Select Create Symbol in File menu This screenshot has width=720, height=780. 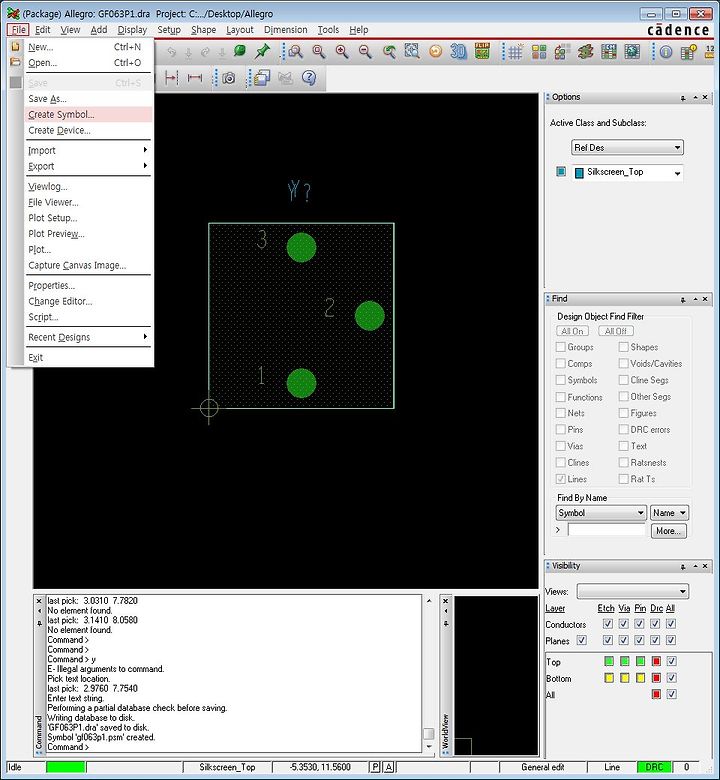click(x=88, y=114)
